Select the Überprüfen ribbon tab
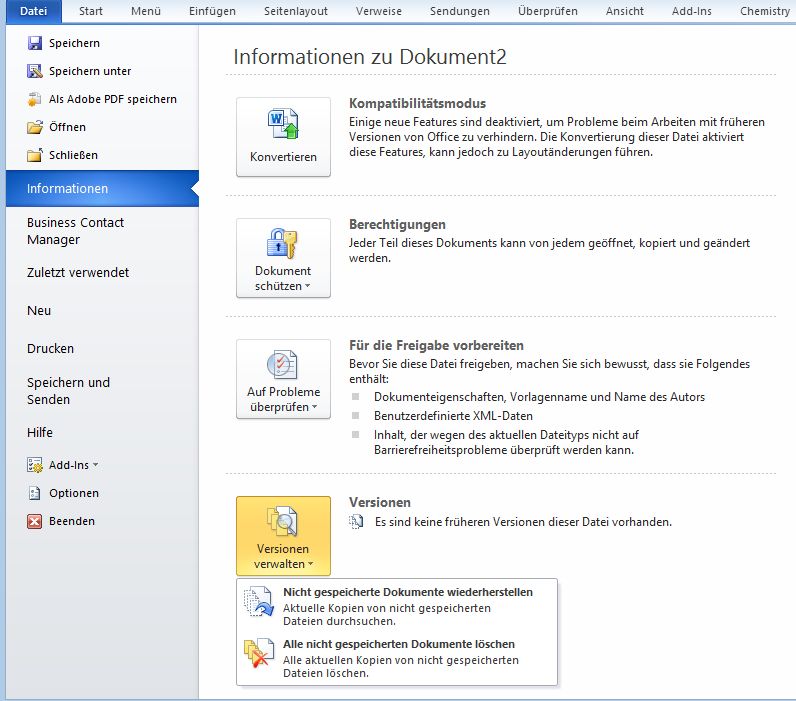 (547, 11)
